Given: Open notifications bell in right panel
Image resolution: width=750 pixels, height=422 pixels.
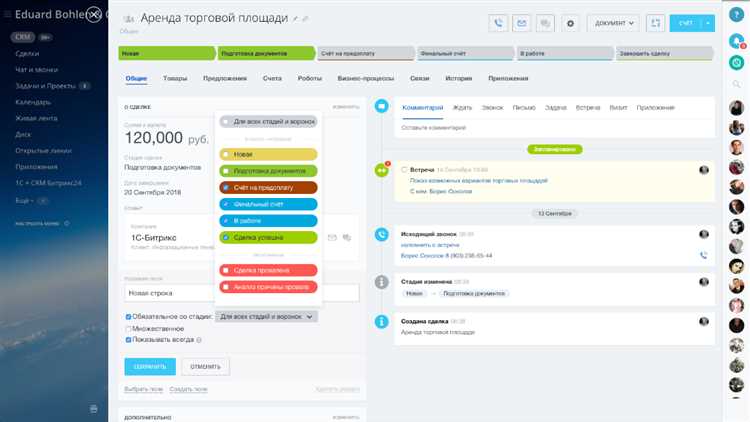Looking at the screenshot, I should pos(737,42).
